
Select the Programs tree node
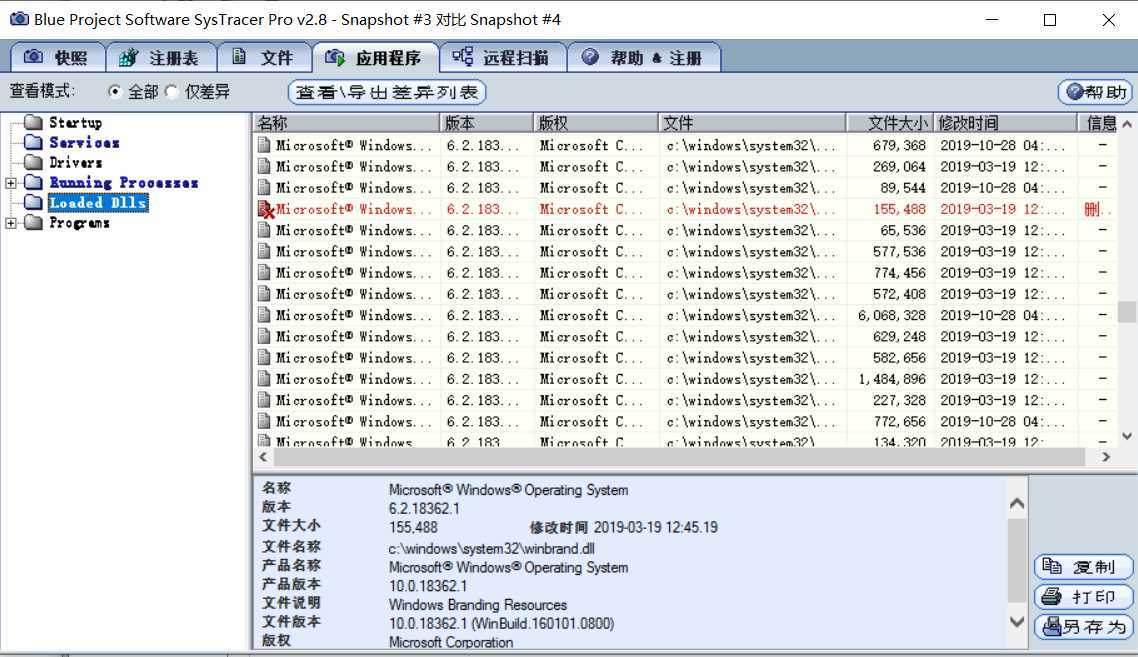pos(79,223)
